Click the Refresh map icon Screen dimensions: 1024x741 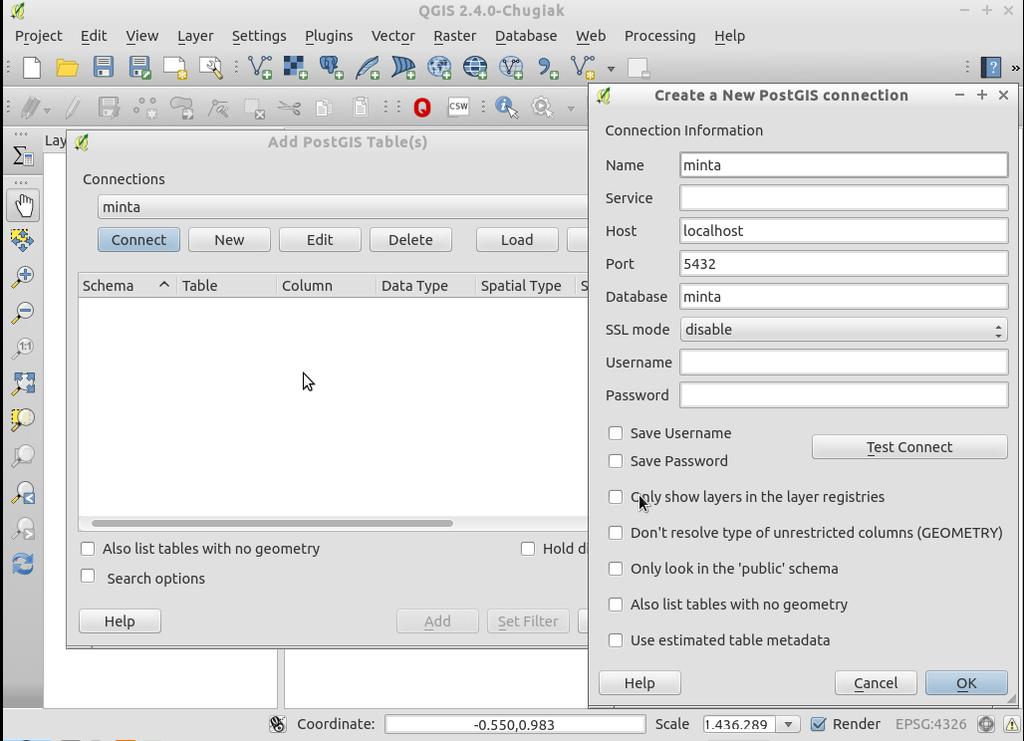[x=23, y=563]
